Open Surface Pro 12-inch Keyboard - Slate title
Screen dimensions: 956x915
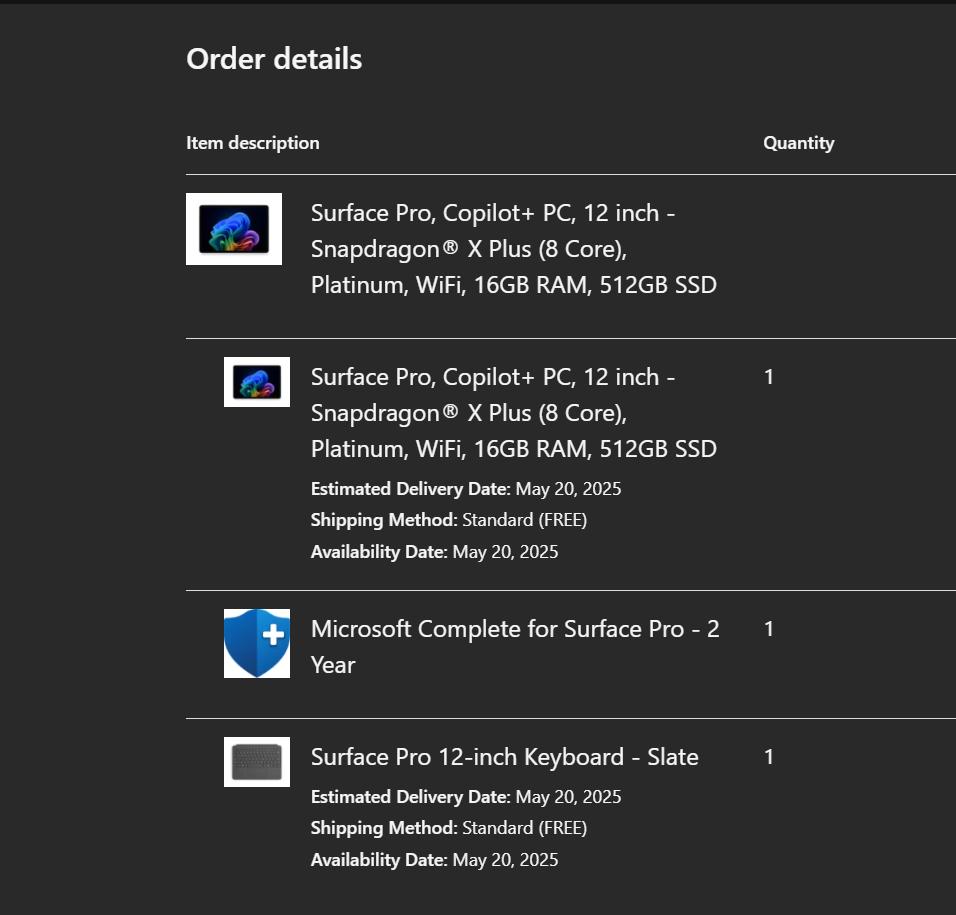(504, 757)
